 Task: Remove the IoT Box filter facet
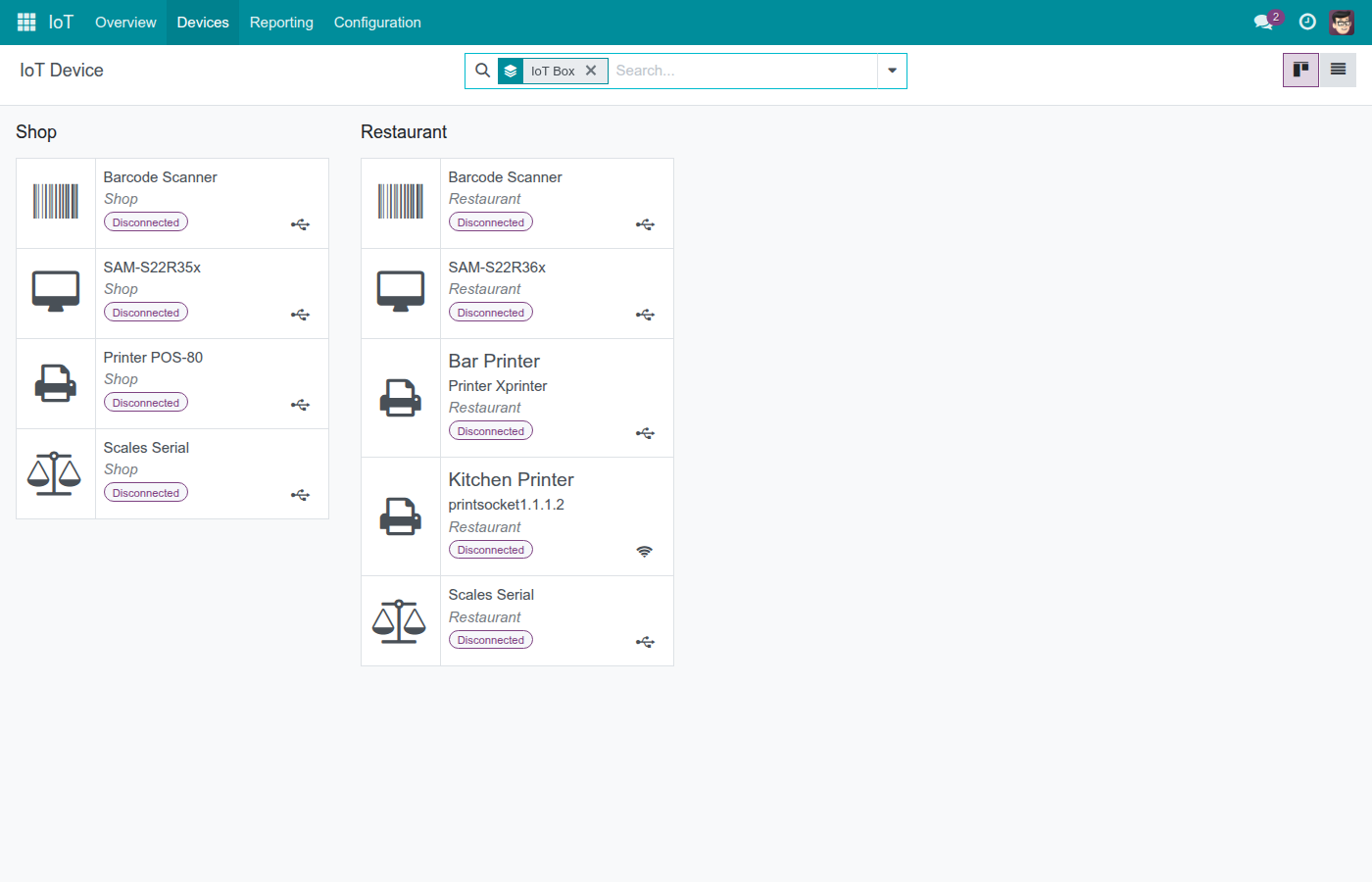pos(591,71)
